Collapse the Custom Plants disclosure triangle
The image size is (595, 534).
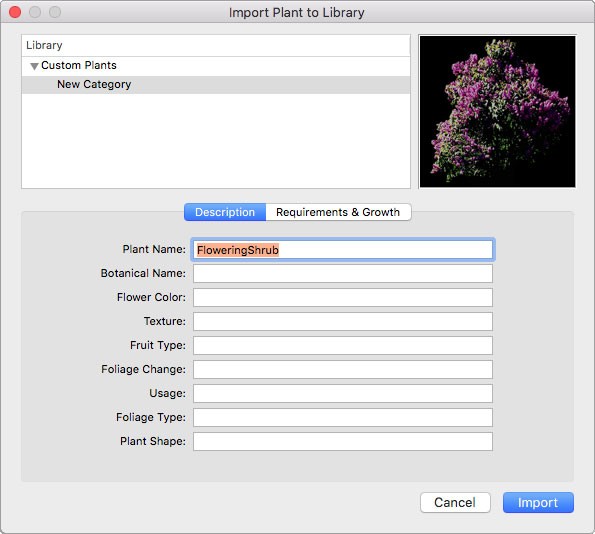pyautogui.click(x=34, y=66)
